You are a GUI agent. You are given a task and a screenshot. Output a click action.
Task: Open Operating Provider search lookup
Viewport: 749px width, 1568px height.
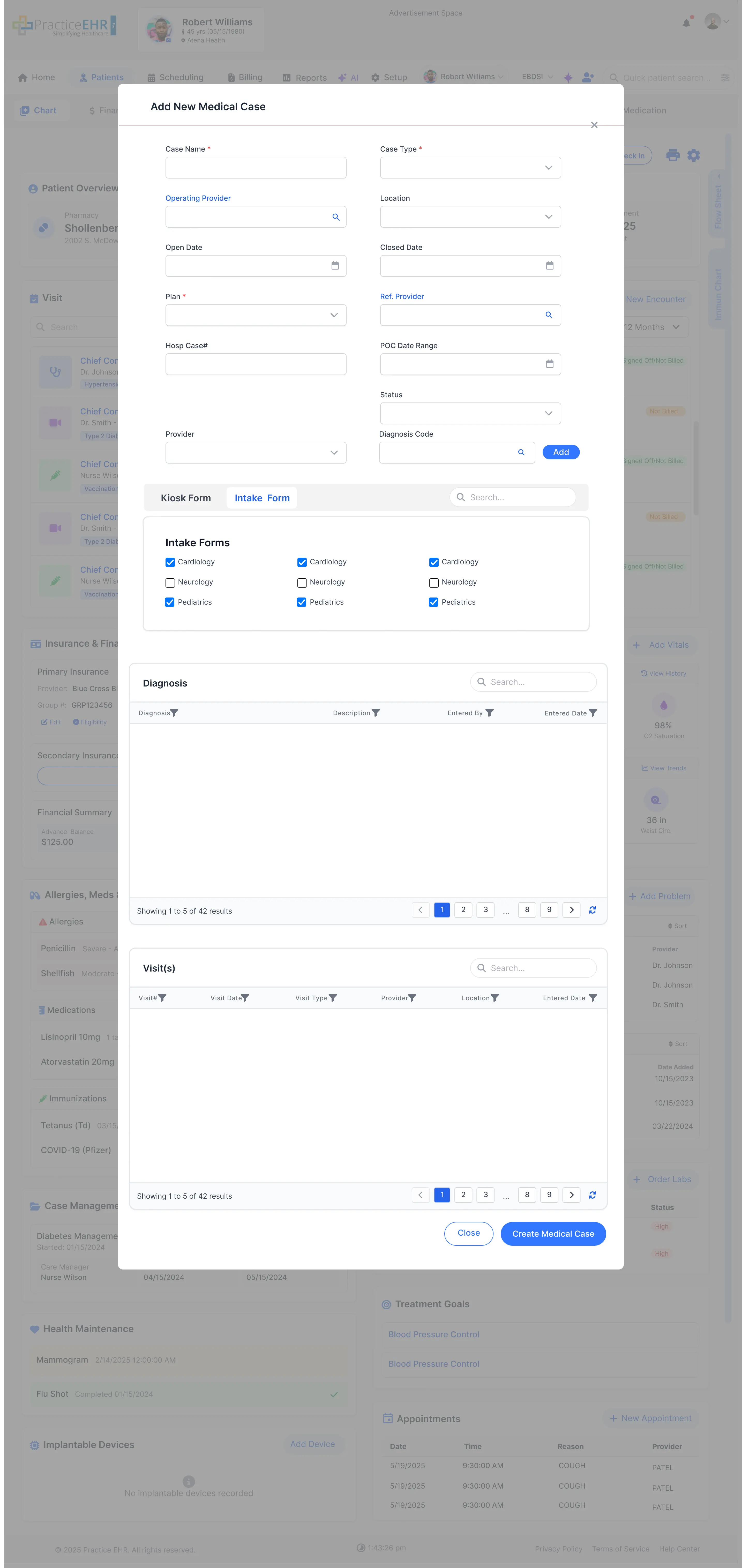coord(336,217)
